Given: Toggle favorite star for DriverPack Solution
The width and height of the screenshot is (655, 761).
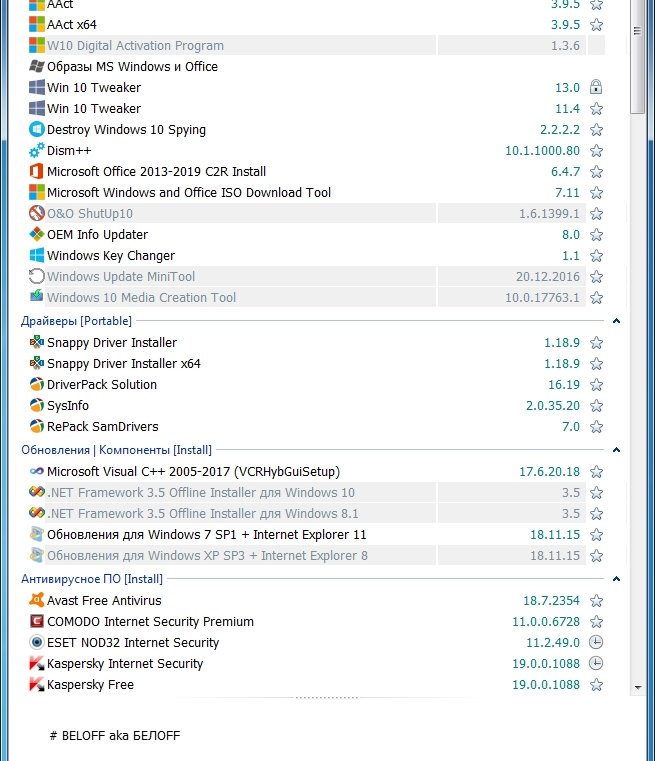Looking at the screenshot, I should coord(596,384).
